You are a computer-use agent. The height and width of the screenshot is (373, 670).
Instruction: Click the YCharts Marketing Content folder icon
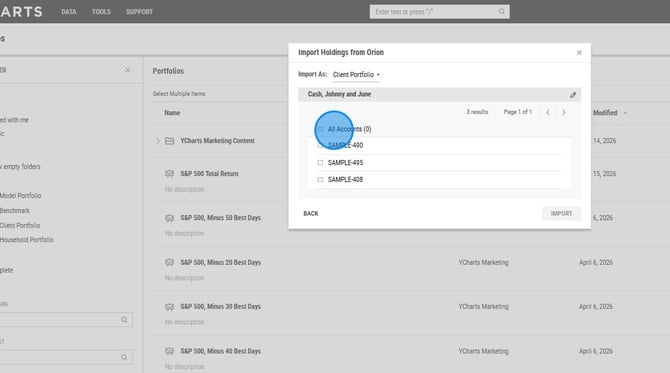(170, 141)
